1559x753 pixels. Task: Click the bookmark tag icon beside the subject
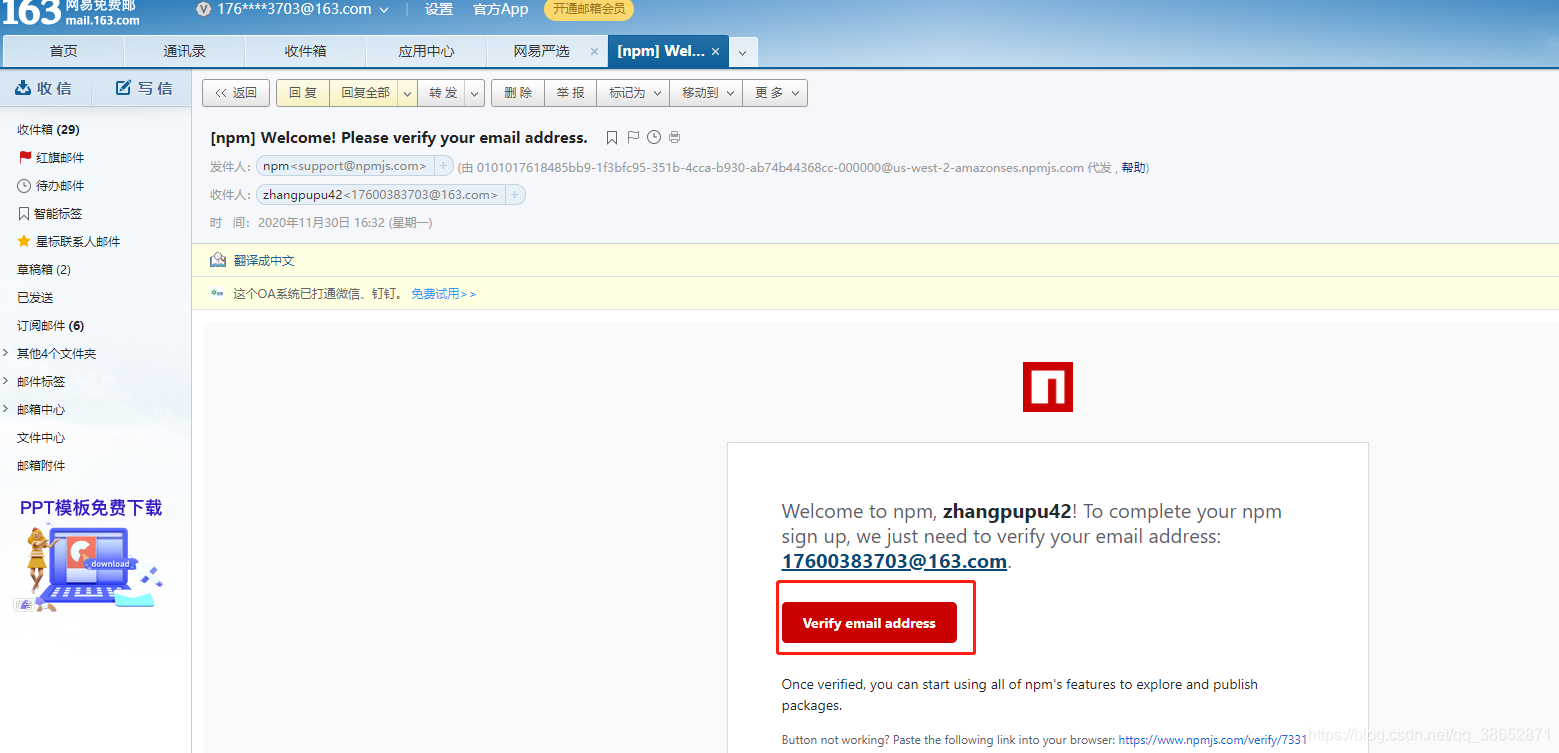[x=612, y=137]
